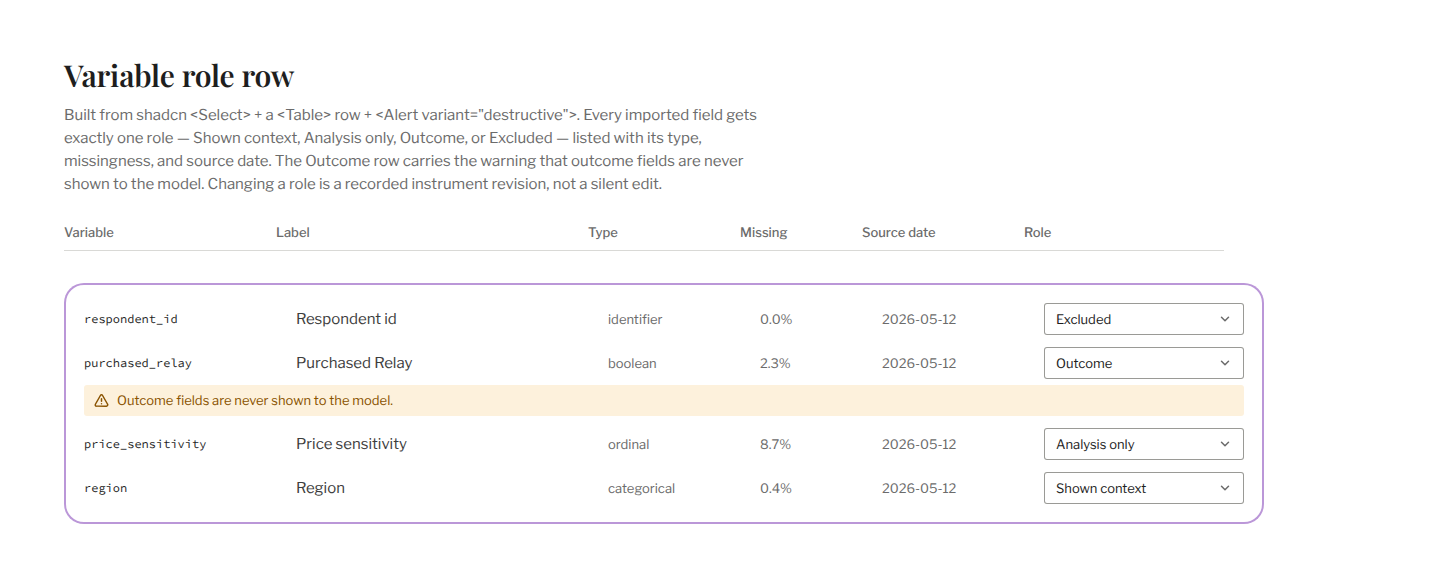This screenshot has height=588, width=1440.
Task: Open the region role dropdown
Action: (x=1143, y=488)
